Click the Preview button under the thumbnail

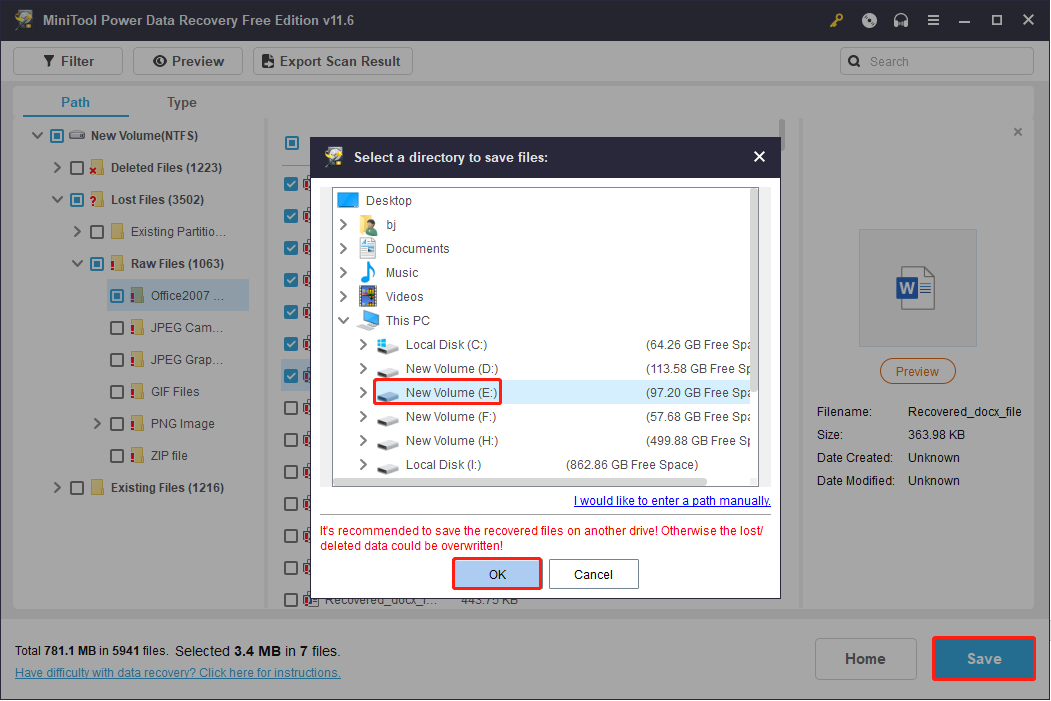point(917,371)
